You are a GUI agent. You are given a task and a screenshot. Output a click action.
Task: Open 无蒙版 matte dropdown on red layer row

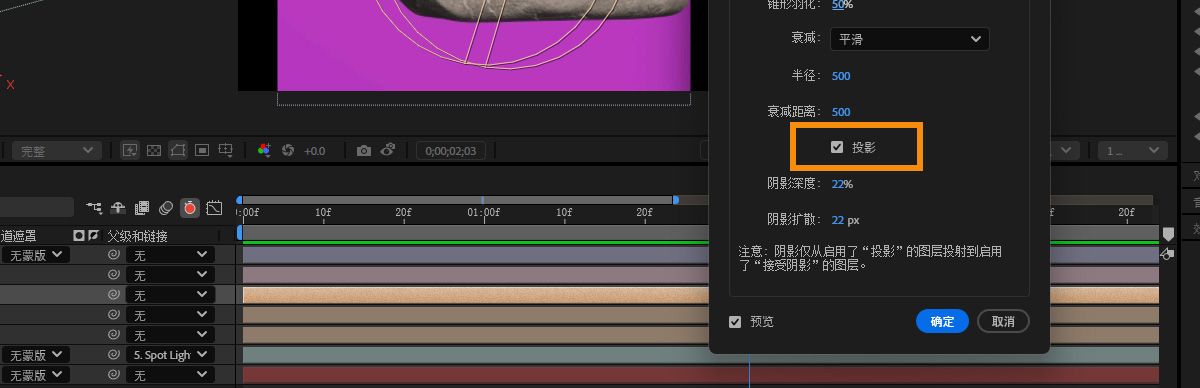[x=35, y=375]
